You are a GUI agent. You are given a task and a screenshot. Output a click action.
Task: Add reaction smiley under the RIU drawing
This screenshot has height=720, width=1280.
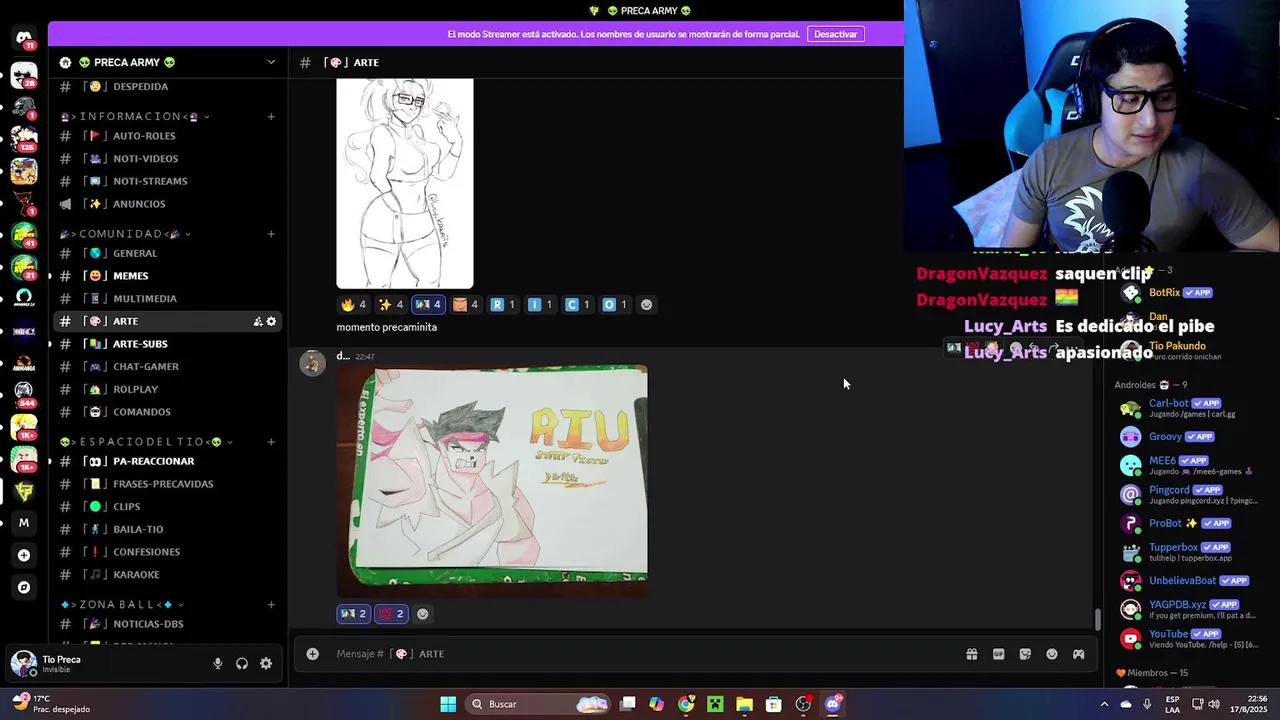point(422,614)
